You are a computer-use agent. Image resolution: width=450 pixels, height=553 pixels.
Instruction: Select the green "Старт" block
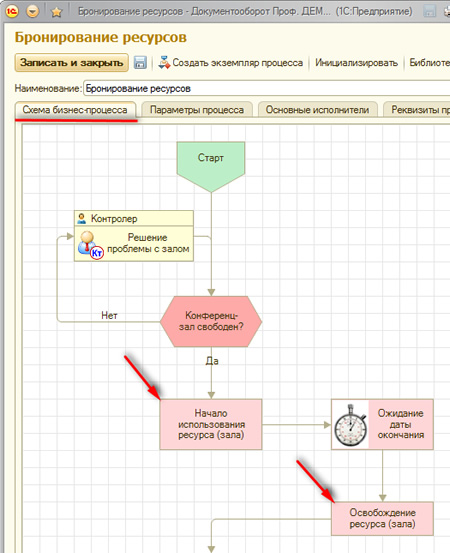point(211,166)
